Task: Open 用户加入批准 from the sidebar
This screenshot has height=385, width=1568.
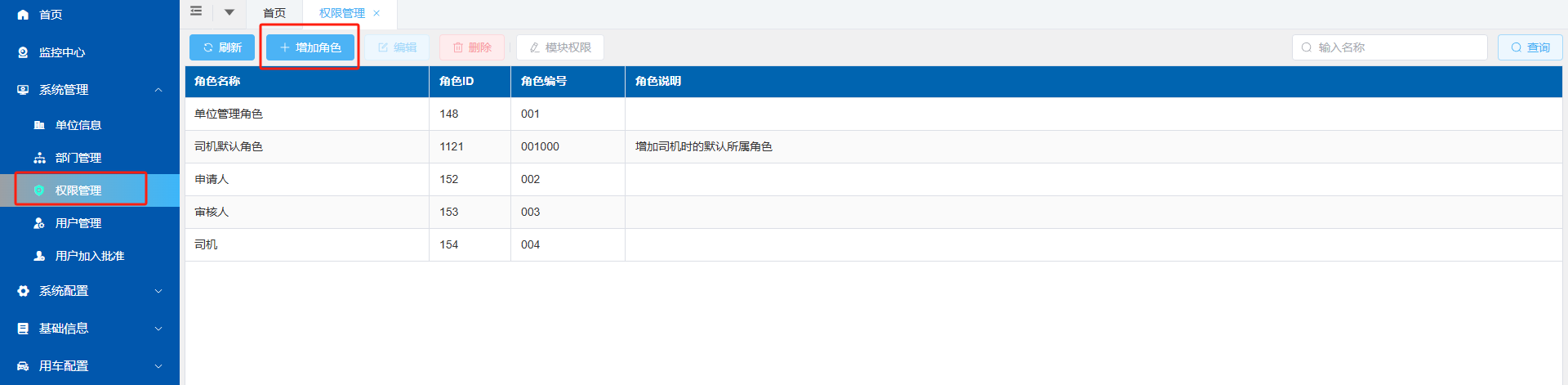Action: (88, 256)
